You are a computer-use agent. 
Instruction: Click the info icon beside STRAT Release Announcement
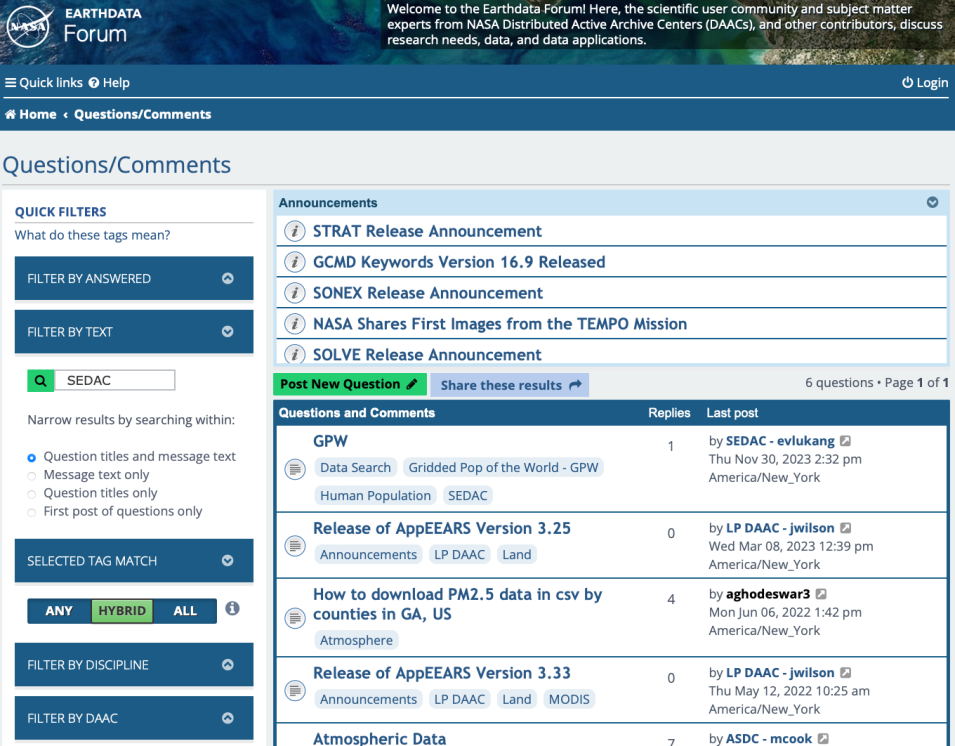pos(295,231)
